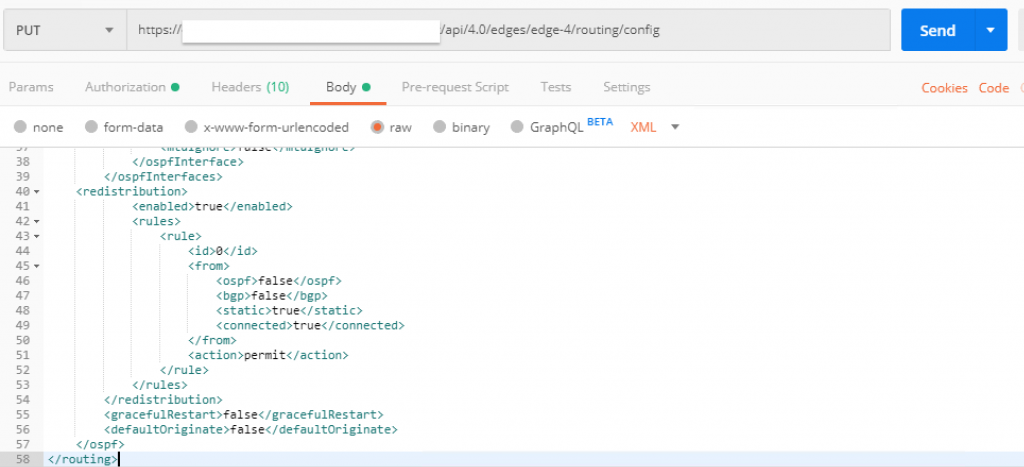Click the closing </routing> tag line
Image resolution: width=1024 pixels, height=467 pixels.
pyautogui.click(x=81, y=459)
